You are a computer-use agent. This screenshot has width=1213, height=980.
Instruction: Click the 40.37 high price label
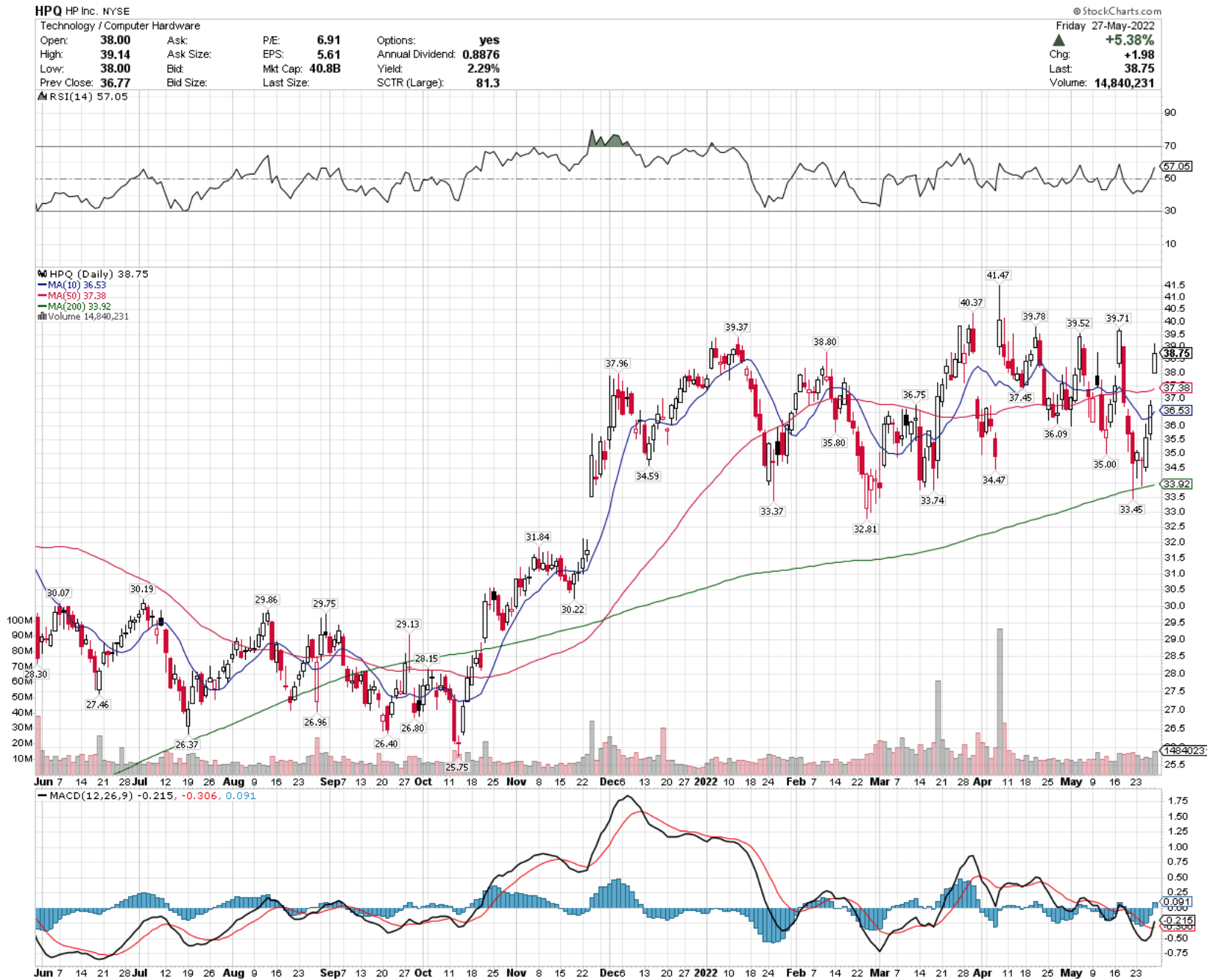(x=971, y=302)
